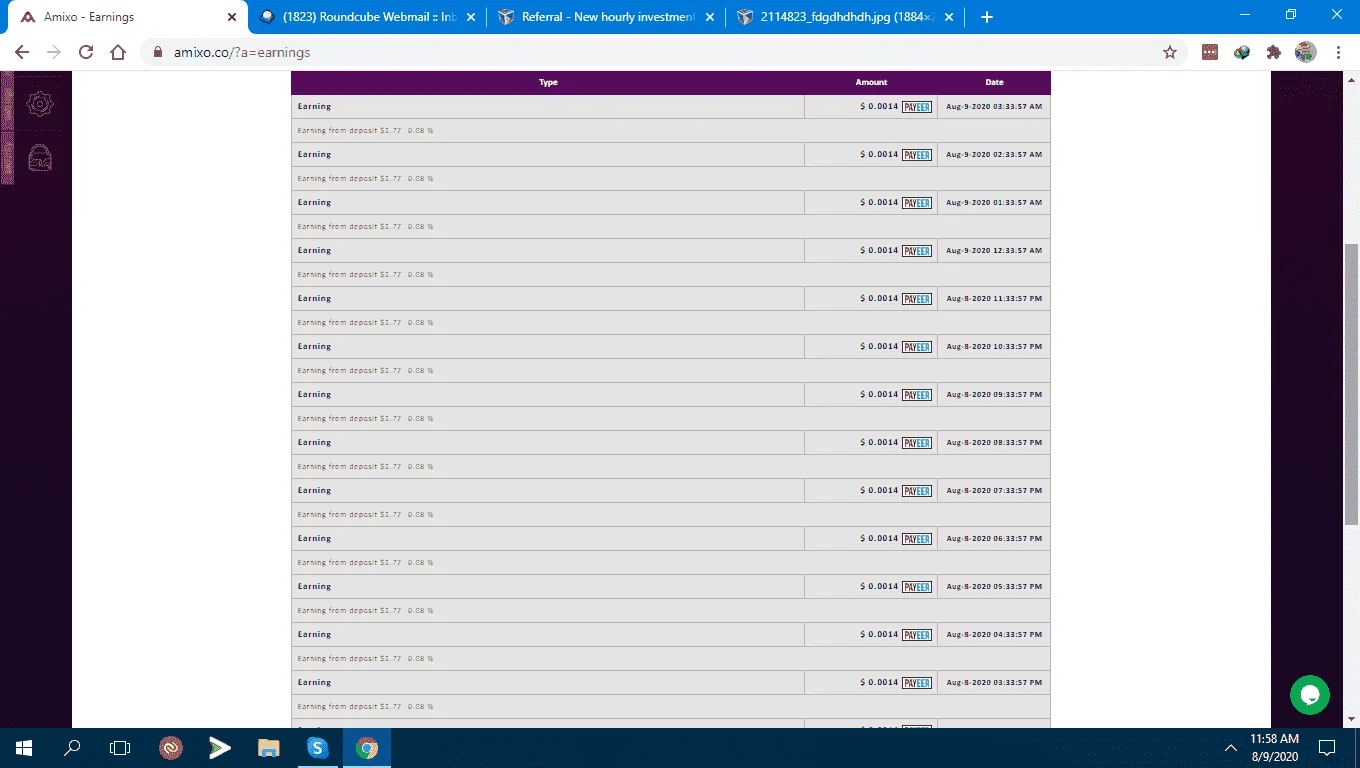
Task: Click date Aug-8-2020 03:33:57 PM
Action: pos(994,683)
